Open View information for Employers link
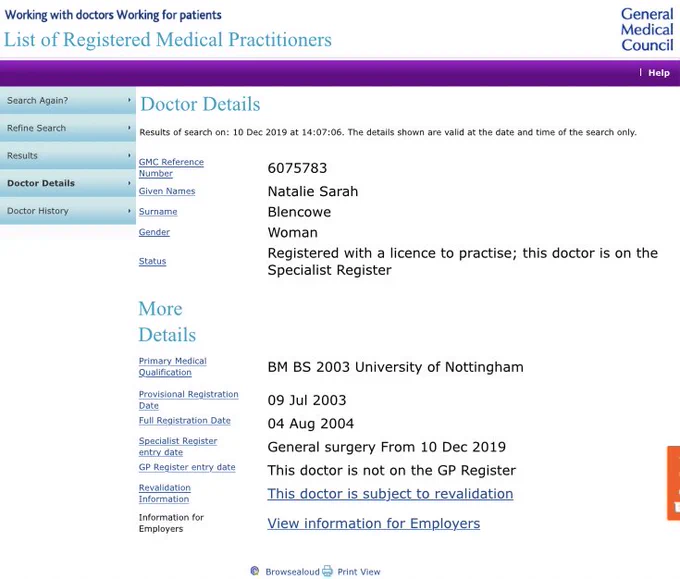The height and width of the screenshot is (579, 680). pos(374,523)
